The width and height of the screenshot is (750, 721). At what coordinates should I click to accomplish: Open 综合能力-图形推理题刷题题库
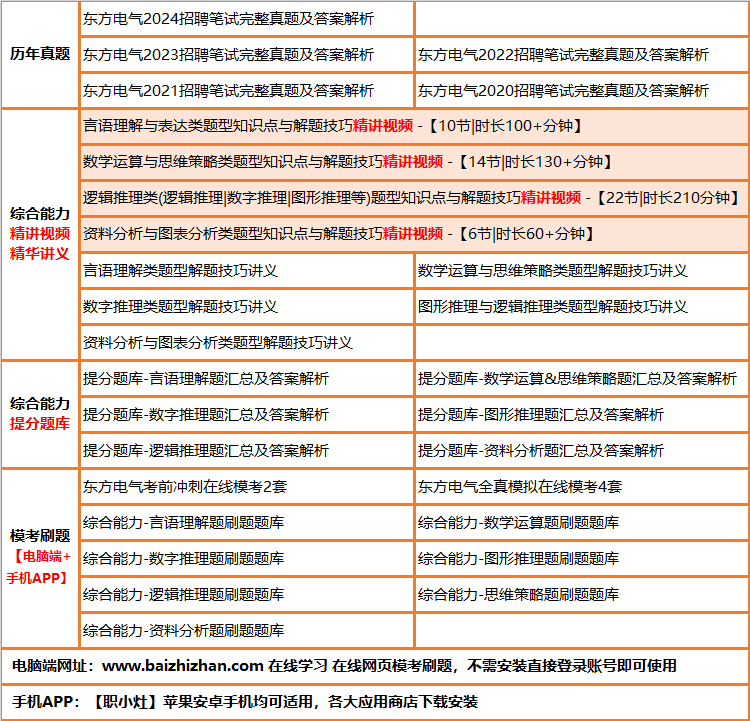click(518, 558)
